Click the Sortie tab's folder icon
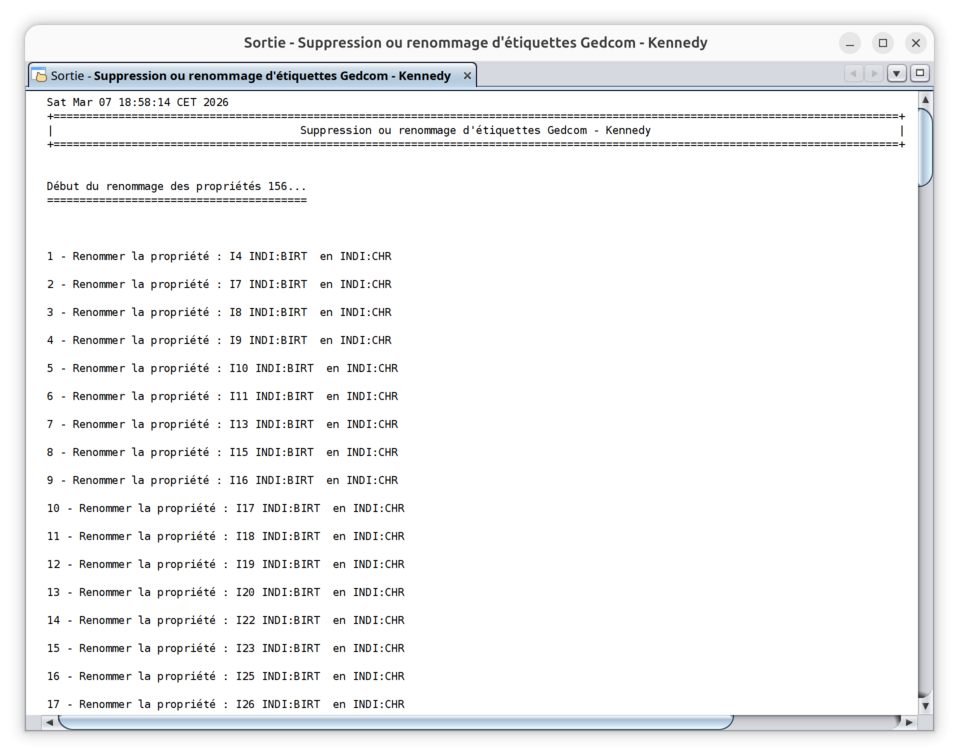The image size is (959, 756). pyautogui.click(x=40, y=76)
